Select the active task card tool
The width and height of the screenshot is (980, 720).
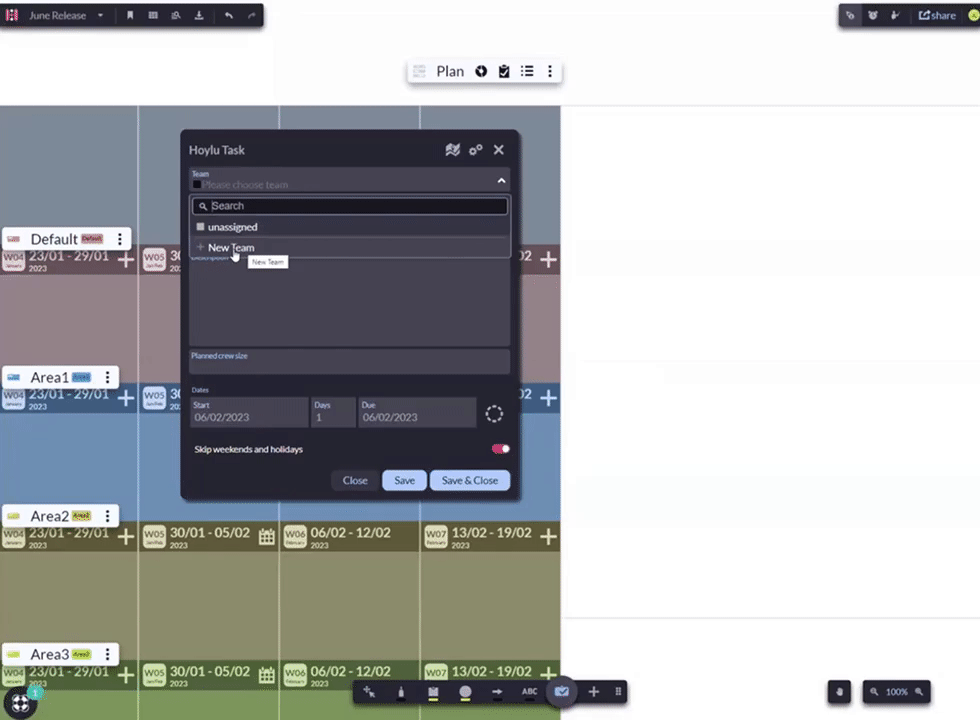pyautogui.click(x=561, y=692)
